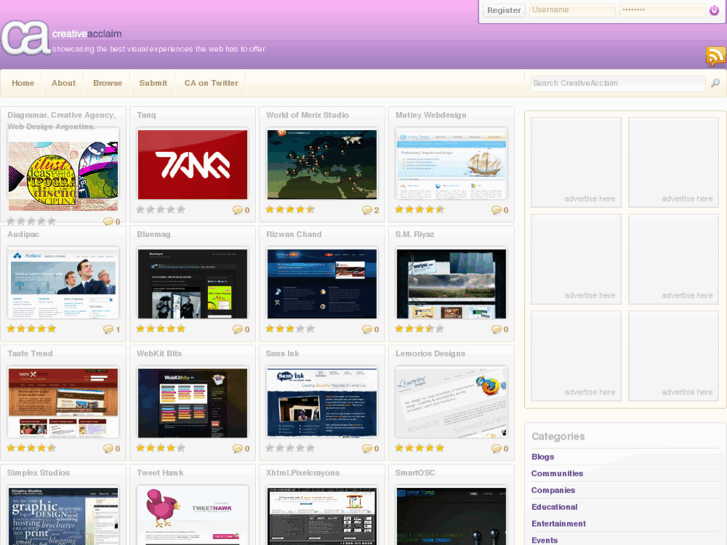Open the Companies category
Viewport: 727px width, 545px height.
[x=553, y=490]
